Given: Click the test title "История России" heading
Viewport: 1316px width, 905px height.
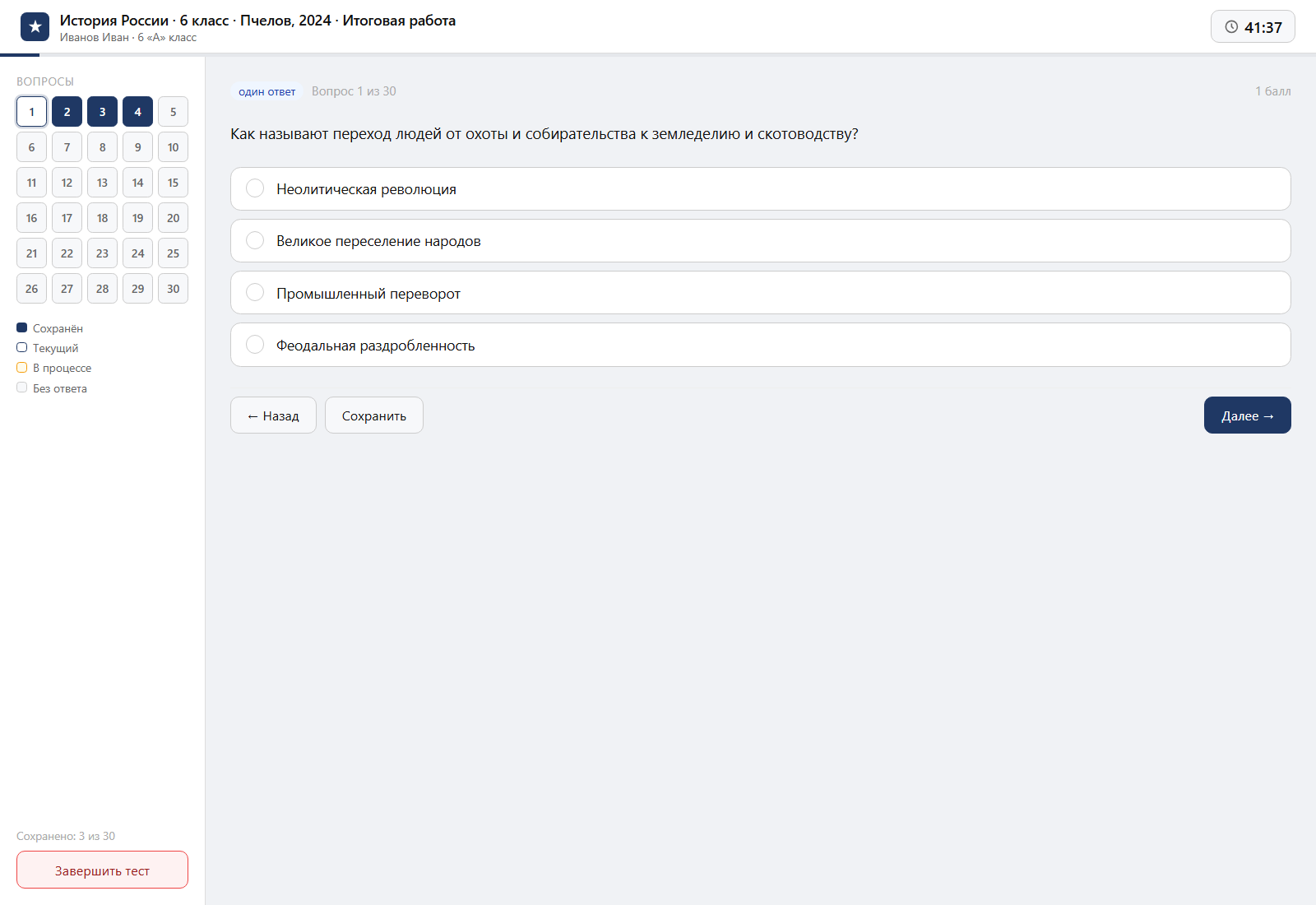Looking at the screenshot, I should click(x=257, y=21).
